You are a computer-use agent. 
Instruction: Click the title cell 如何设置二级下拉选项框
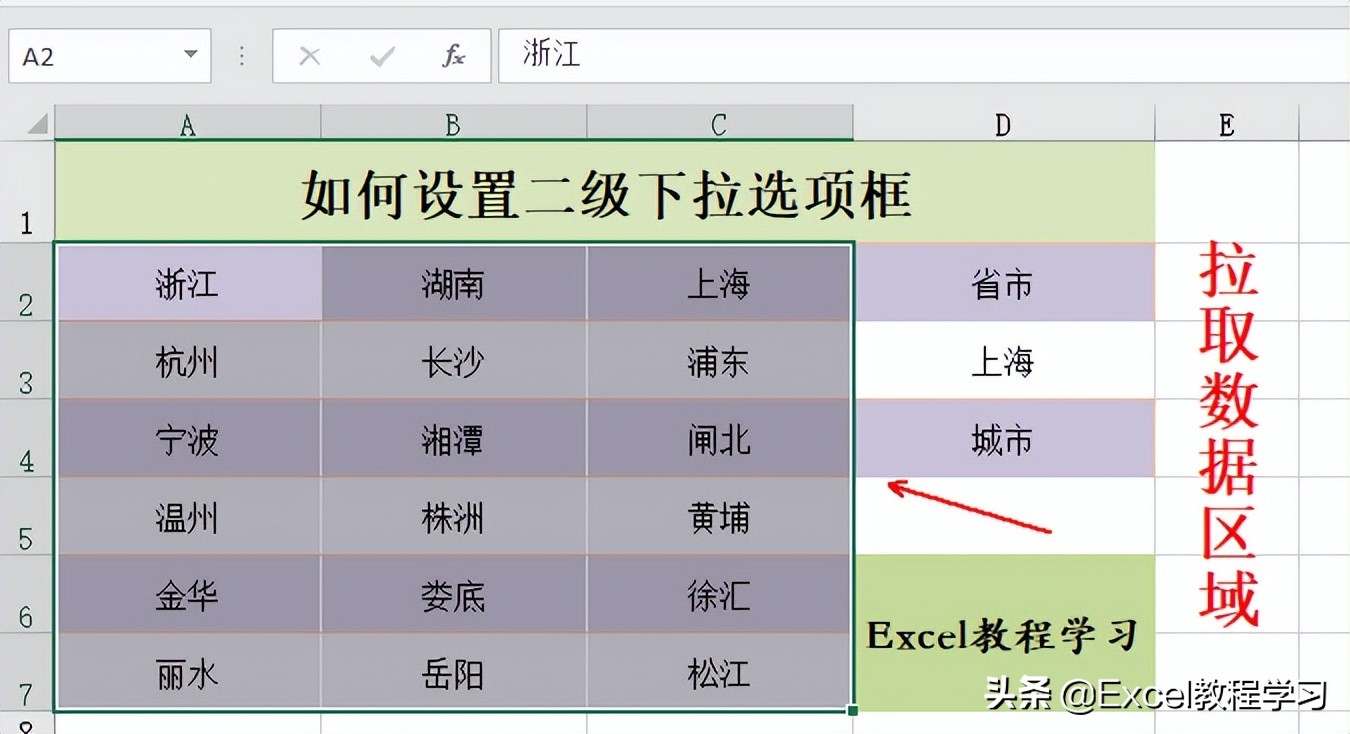[x=604, y=191]
